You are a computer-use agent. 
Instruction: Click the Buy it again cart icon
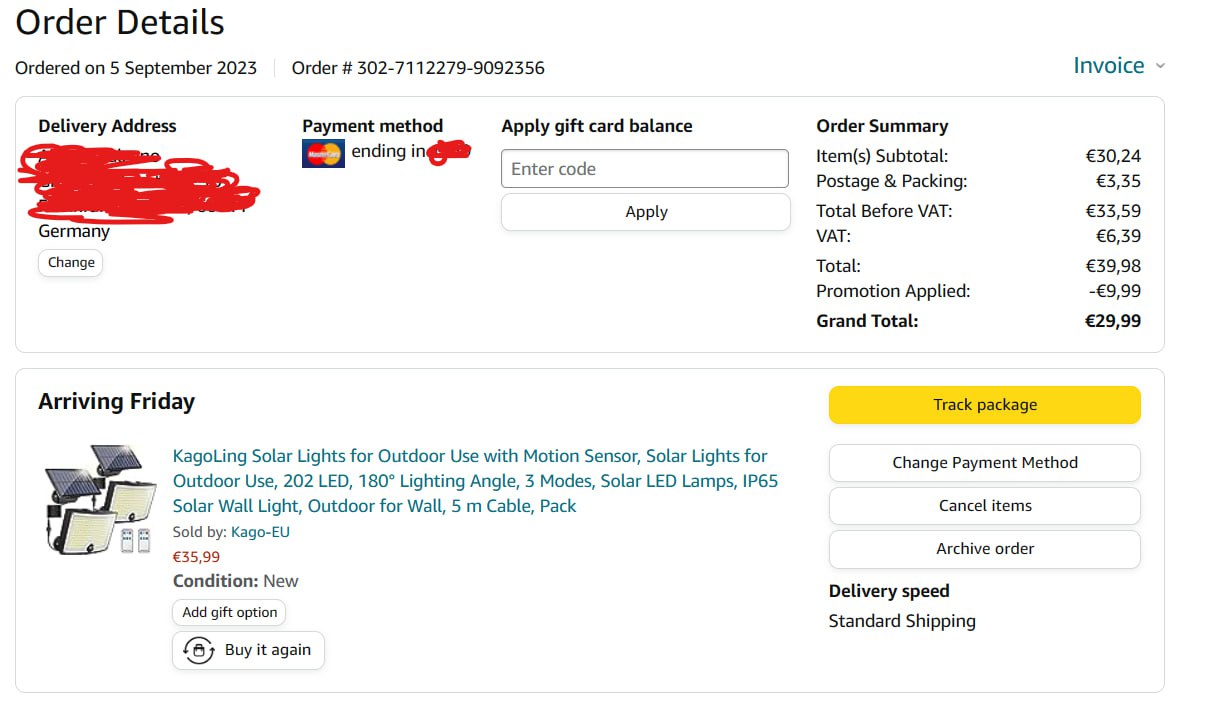click(199, 650)
